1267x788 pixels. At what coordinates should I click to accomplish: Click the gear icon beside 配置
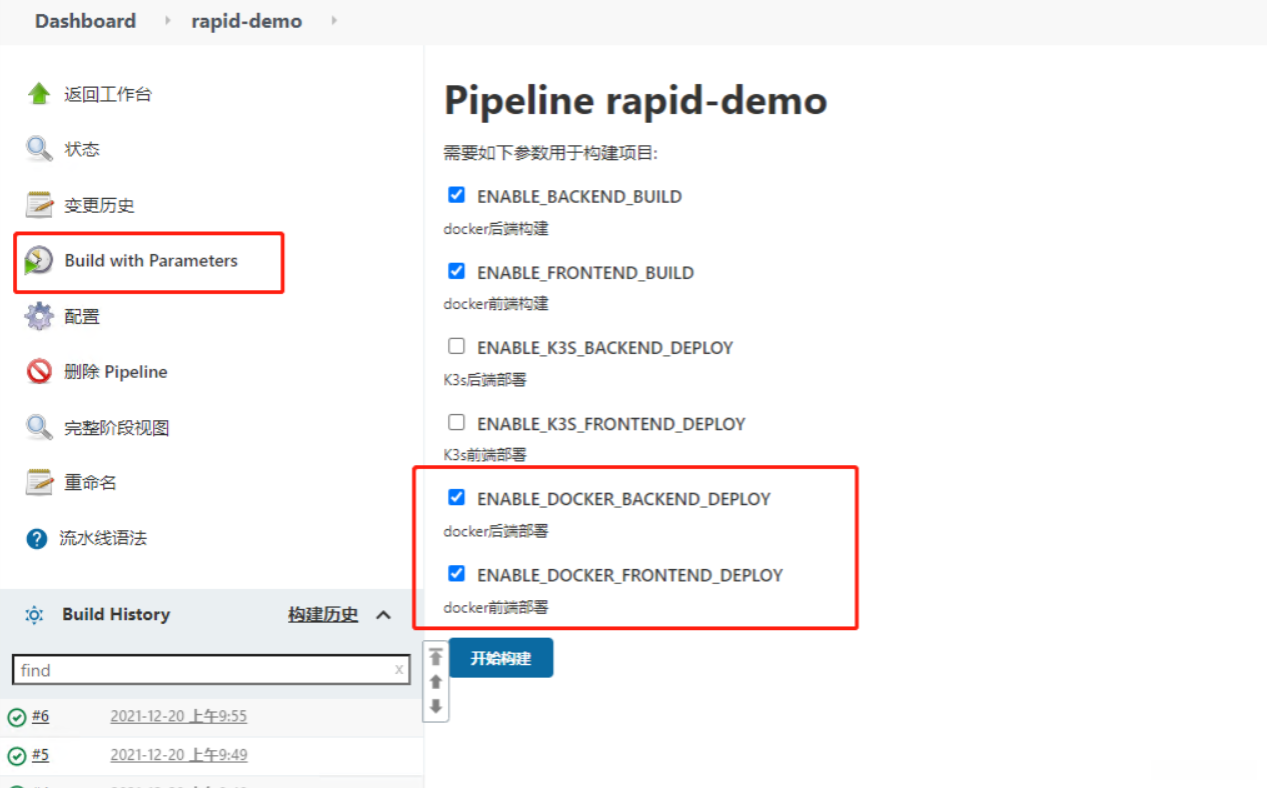(39, 317)
